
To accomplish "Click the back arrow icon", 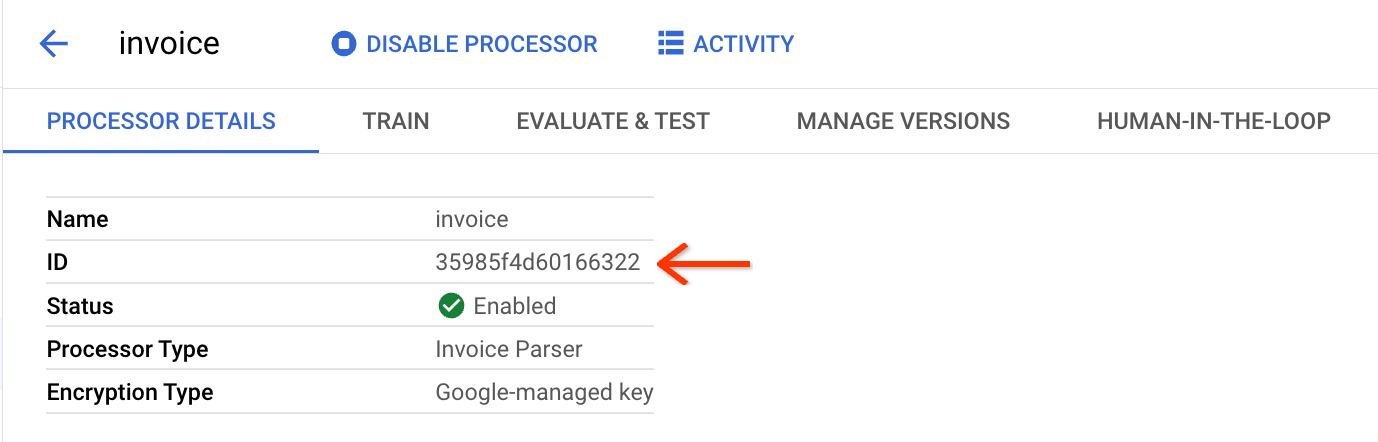I will pos(53,44).
